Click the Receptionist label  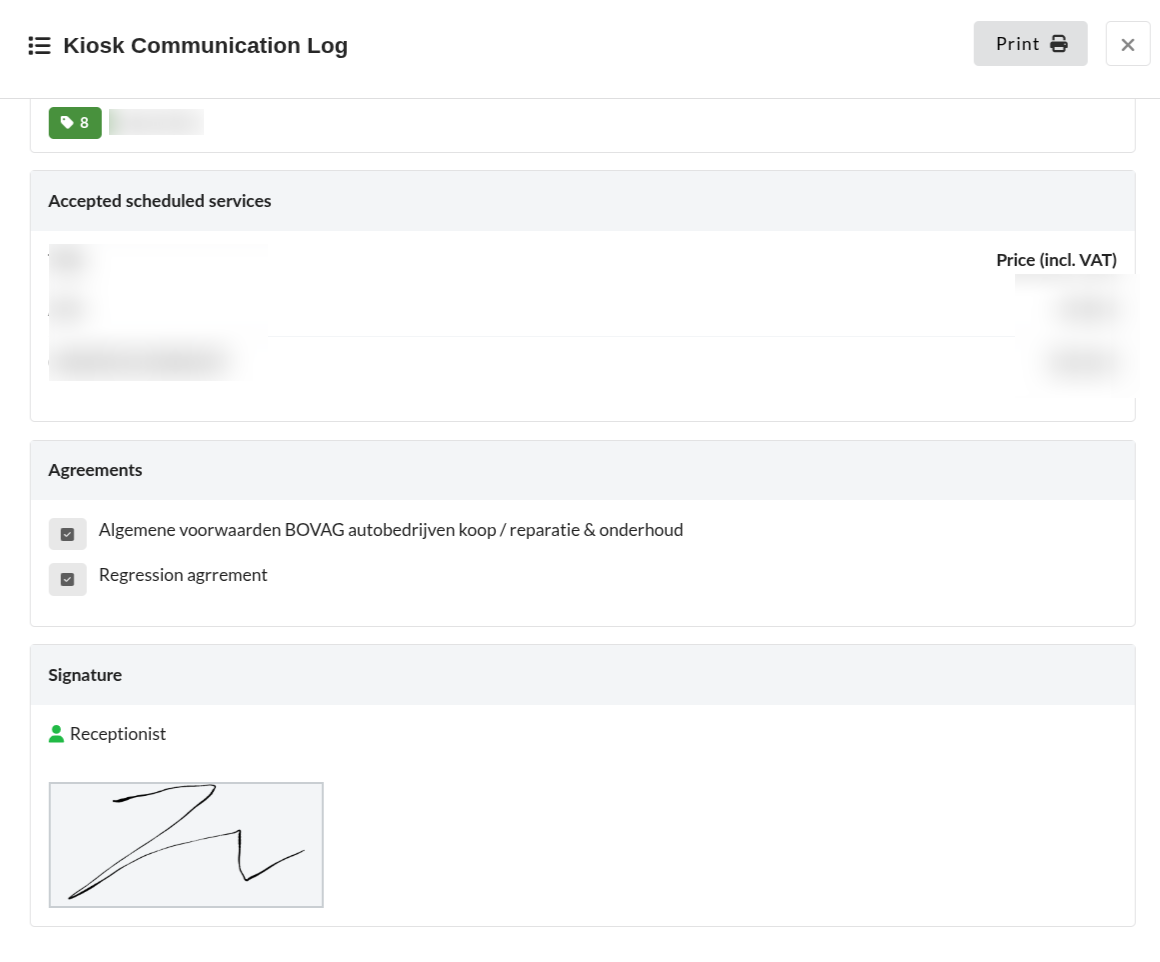118,734
